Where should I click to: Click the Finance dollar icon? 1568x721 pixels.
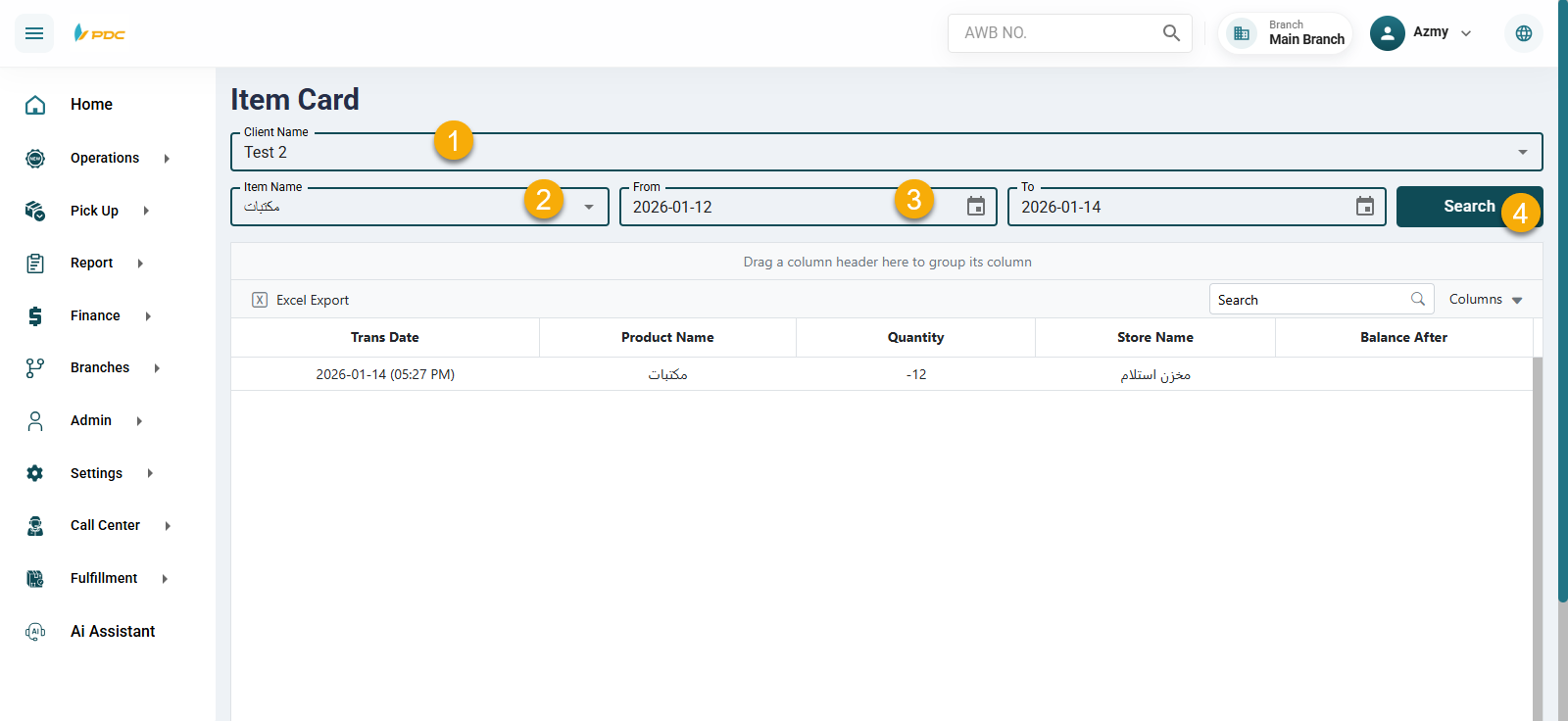click(x=35, y=315)
